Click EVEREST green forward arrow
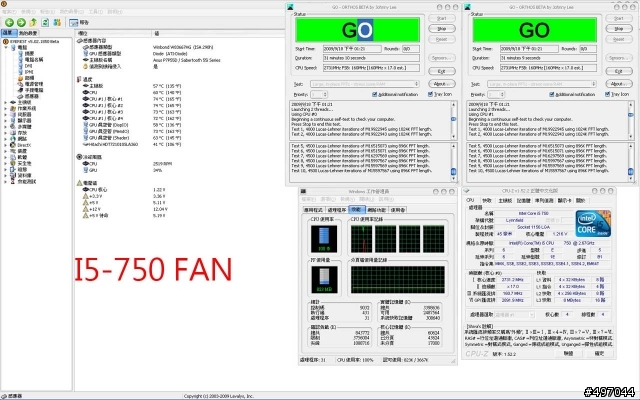640x400 pixels. pos(21,22)
